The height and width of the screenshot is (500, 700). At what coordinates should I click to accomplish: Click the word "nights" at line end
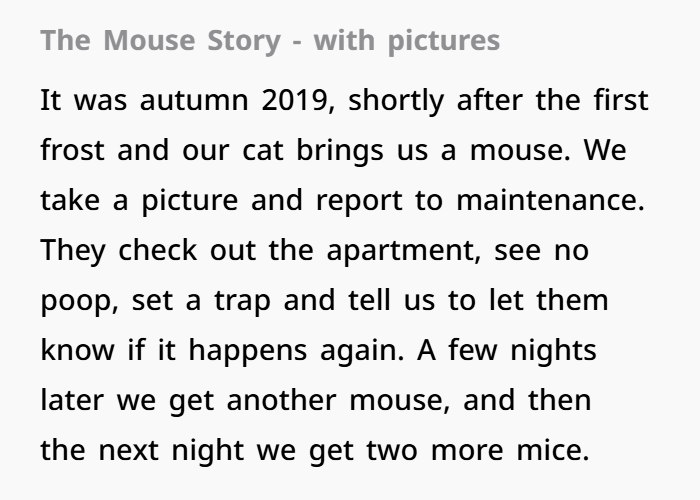click(553, 352)
